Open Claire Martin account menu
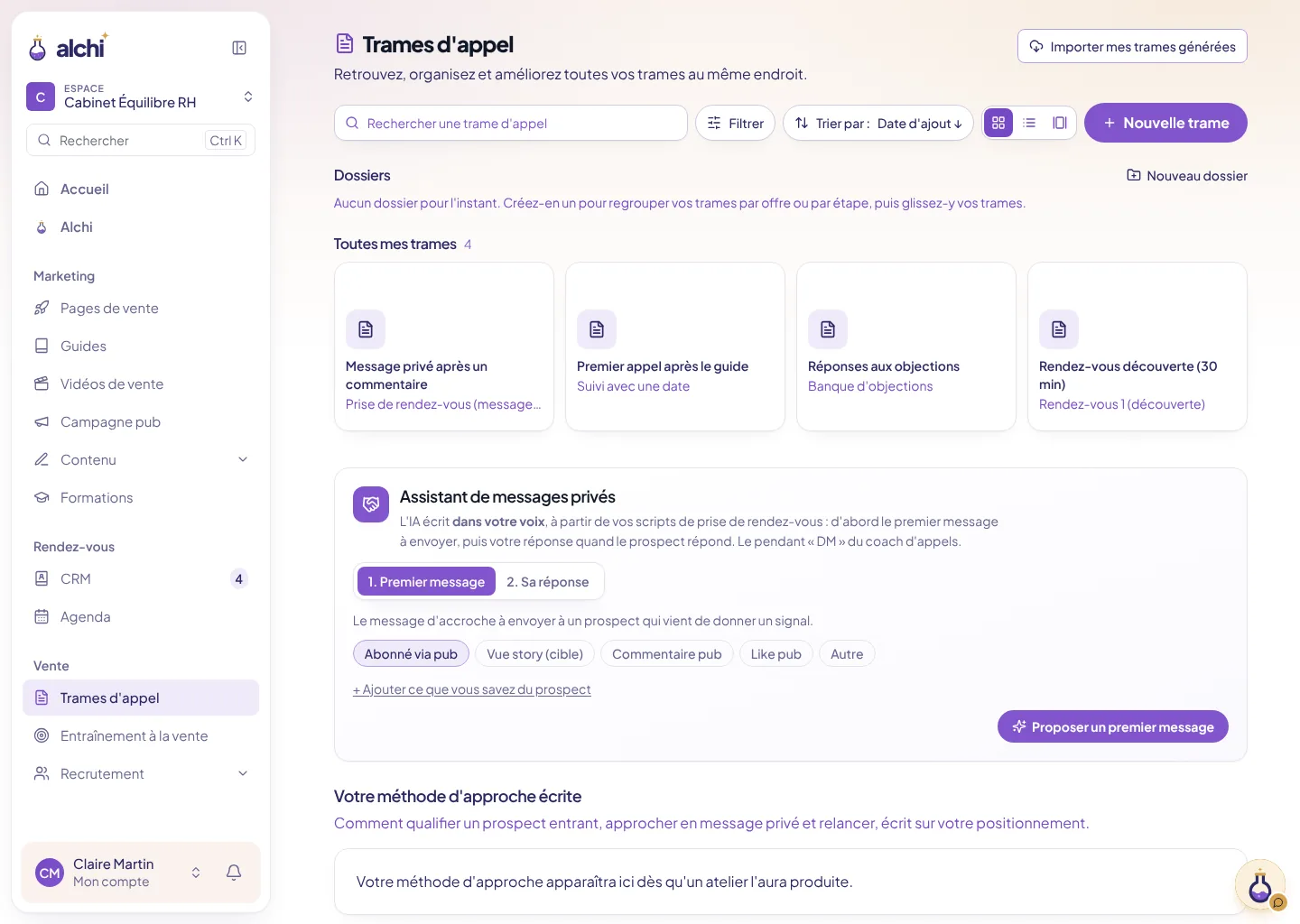The width and height of the screenshot is (1300, 924). (x=118, y=873)
